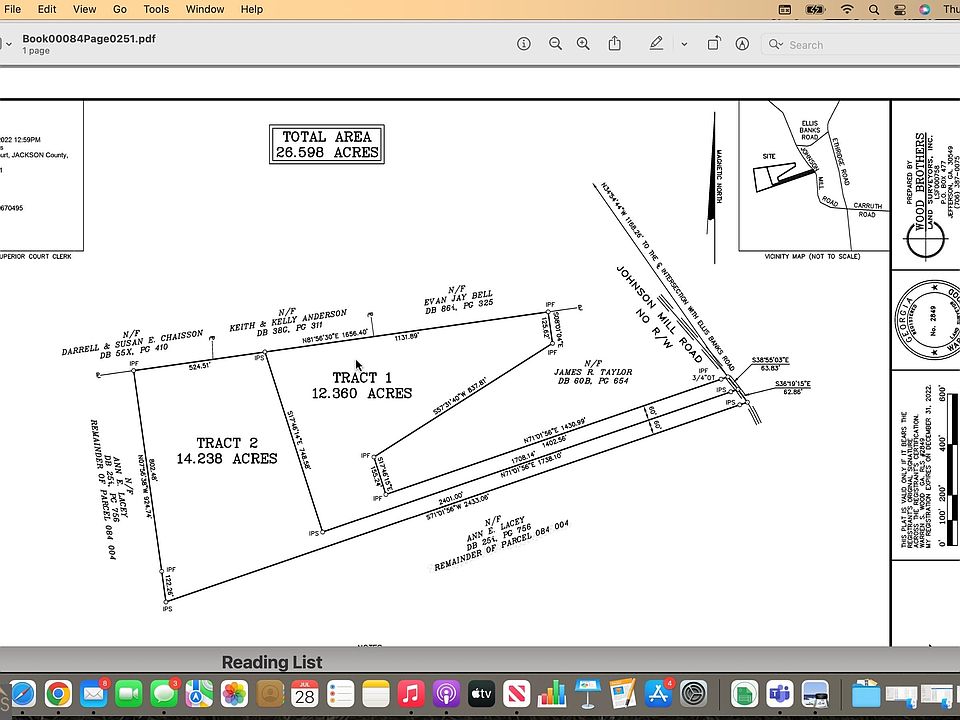
Task: Open the View menu
Action: pyautogui.click(x=85, y=9)
